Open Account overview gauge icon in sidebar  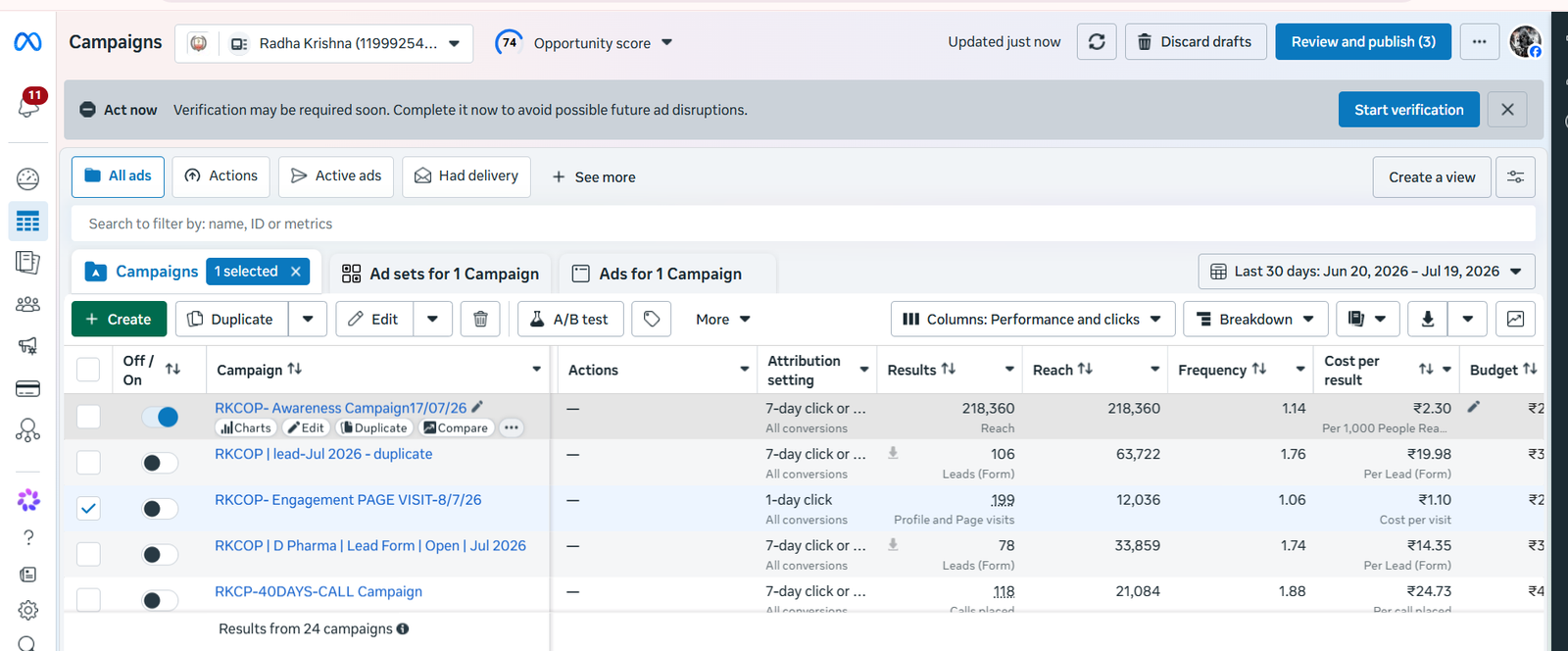pos(27,178)
